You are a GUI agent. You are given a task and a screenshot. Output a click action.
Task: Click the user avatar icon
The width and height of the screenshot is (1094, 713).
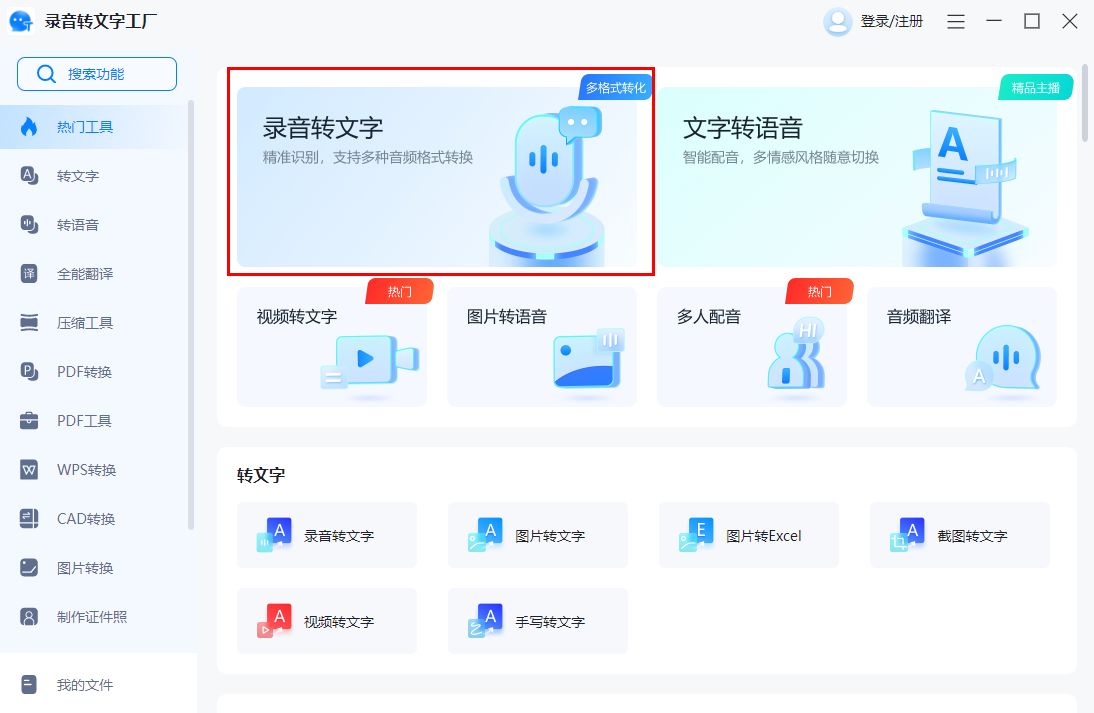pos(837,22)
